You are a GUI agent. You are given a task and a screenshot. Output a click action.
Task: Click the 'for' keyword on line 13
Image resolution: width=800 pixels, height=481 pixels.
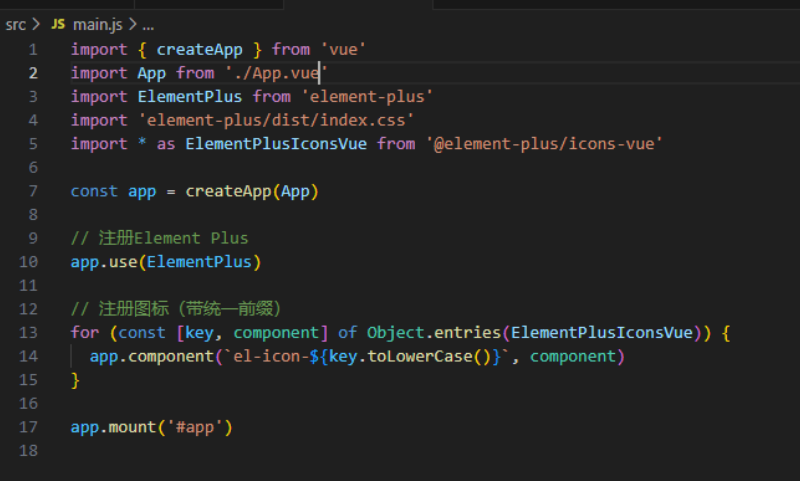[x=85, y=333]
